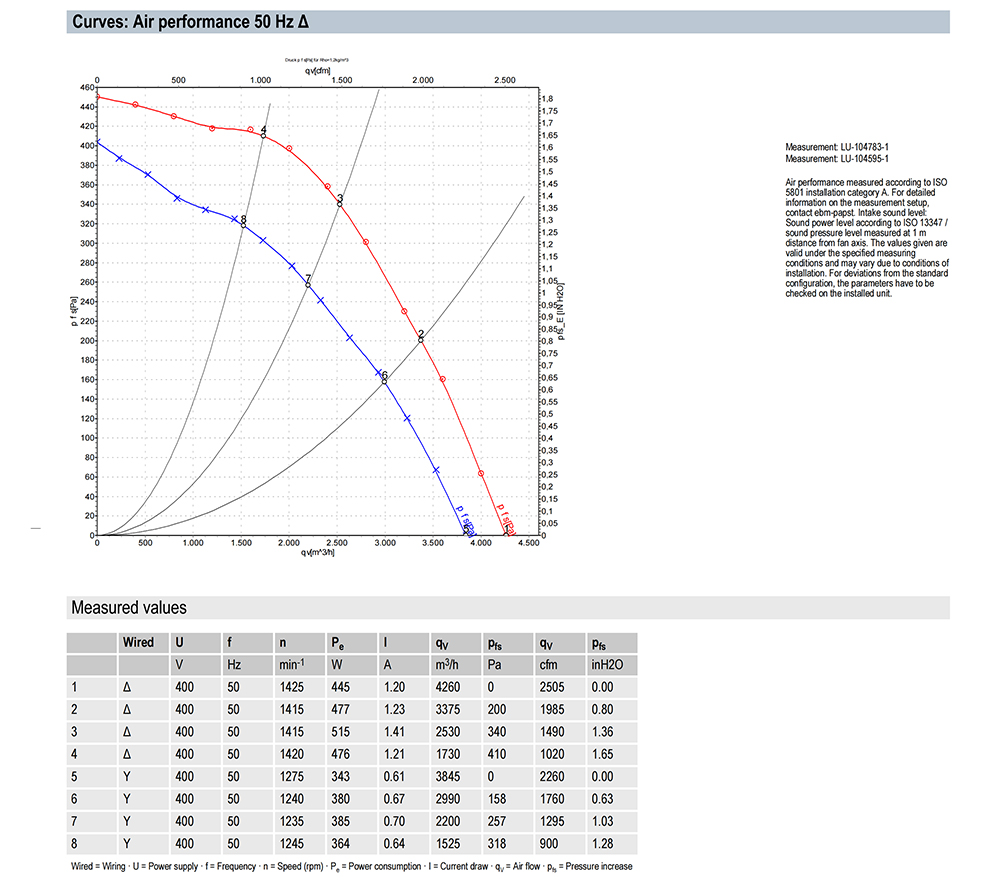Select the 'Curves: Air performance 50 Hz' heading
The image size is (1000, 891).
[190, 22]
